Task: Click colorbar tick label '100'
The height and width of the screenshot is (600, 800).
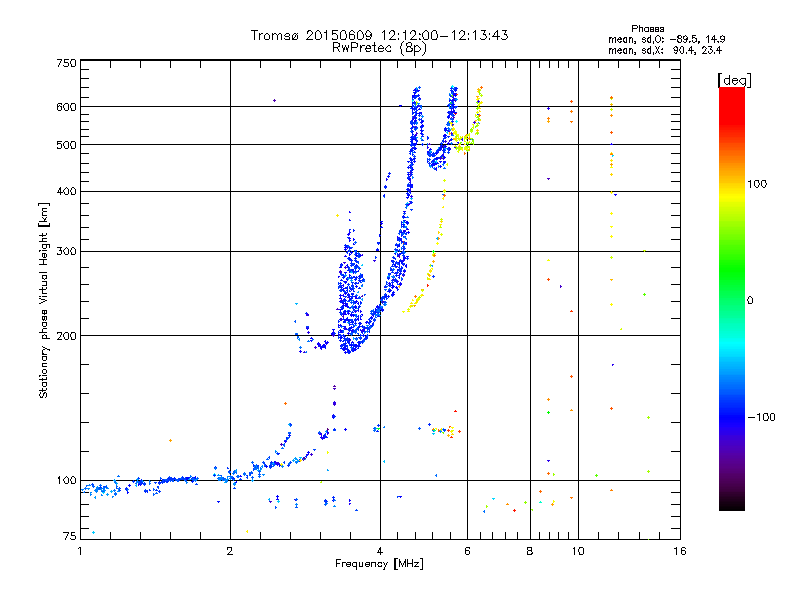Action: [757, 184]
